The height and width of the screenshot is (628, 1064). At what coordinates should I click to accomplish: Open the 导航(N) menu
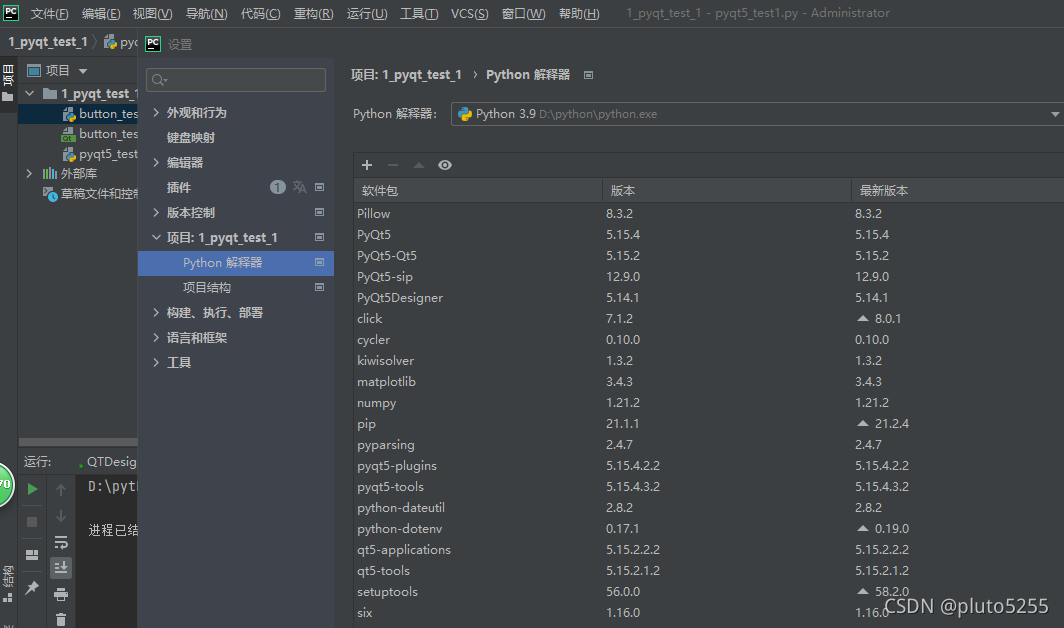(206, 14)
